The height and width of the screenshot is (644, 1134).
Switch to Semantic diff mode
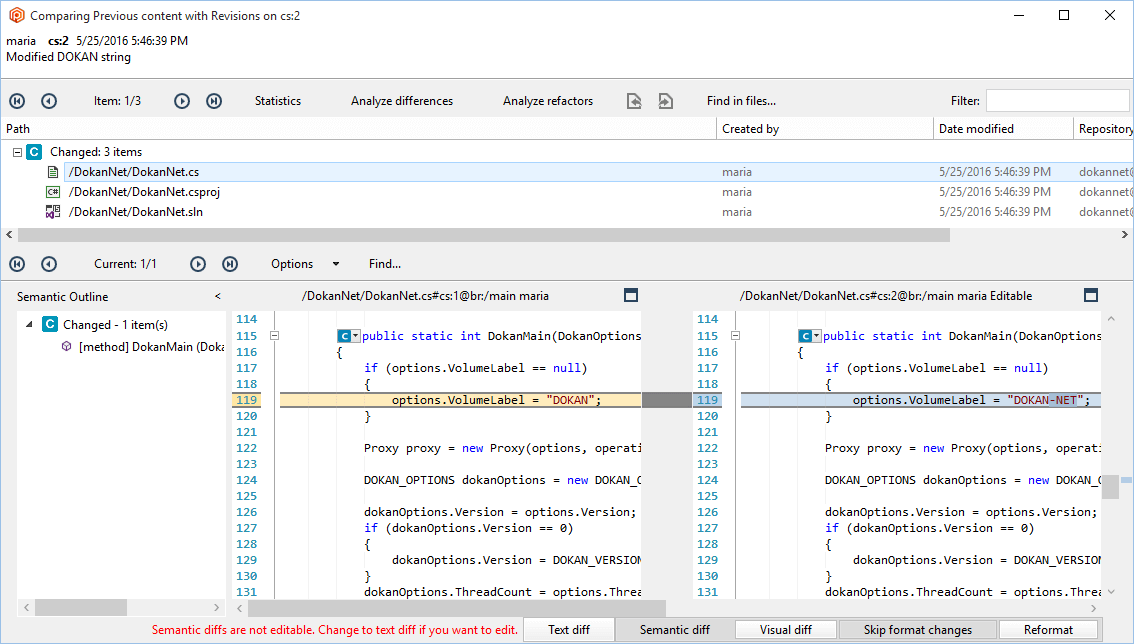coord(675,630)
